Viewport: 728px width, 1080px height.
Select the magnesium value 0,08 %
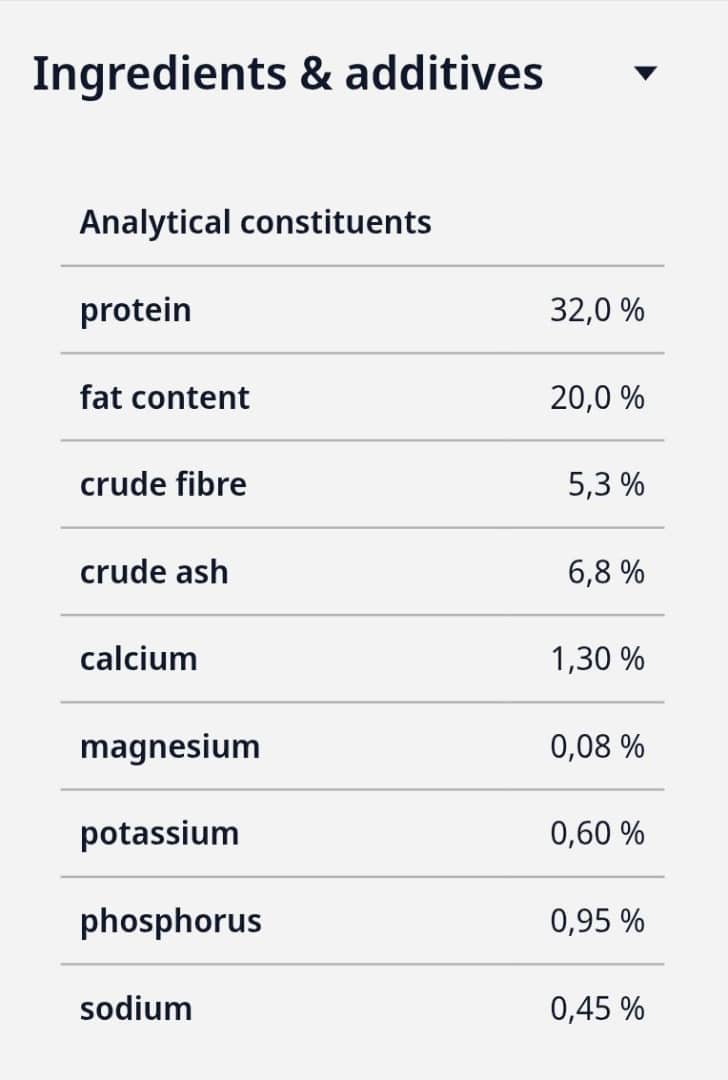pyautogui.click(x=597, y=747)
